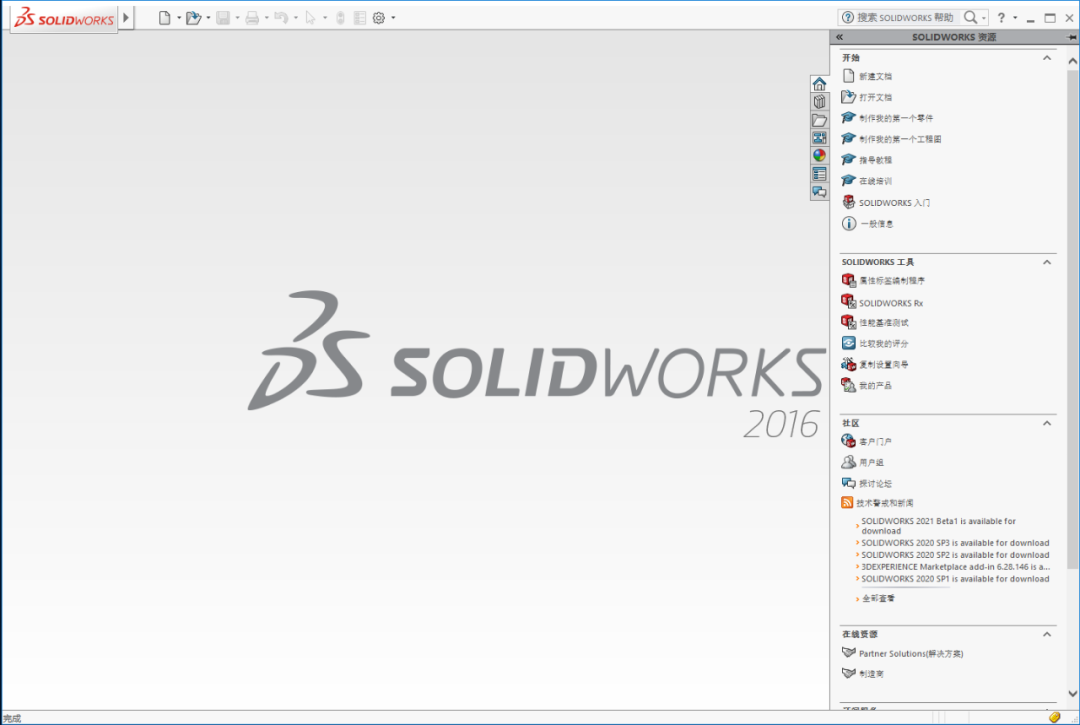The width and height of the screenshot is (1080, 725).
Task: Open SOLIDWORKS 入门 link
Action: [x=894, y=203]
